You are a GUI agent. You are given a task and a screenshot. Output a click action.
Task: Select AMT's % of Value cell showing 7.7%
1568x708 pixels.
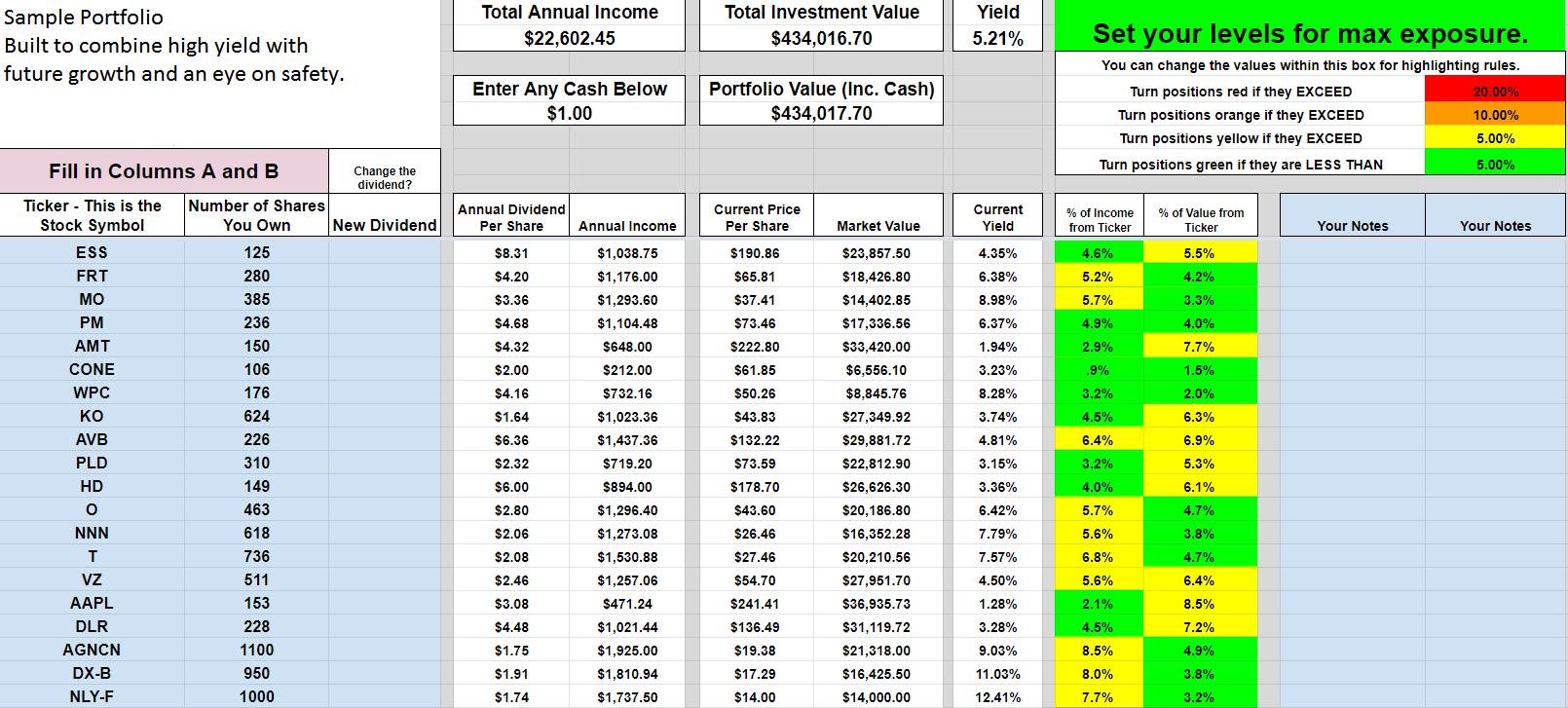(1200, 347)
